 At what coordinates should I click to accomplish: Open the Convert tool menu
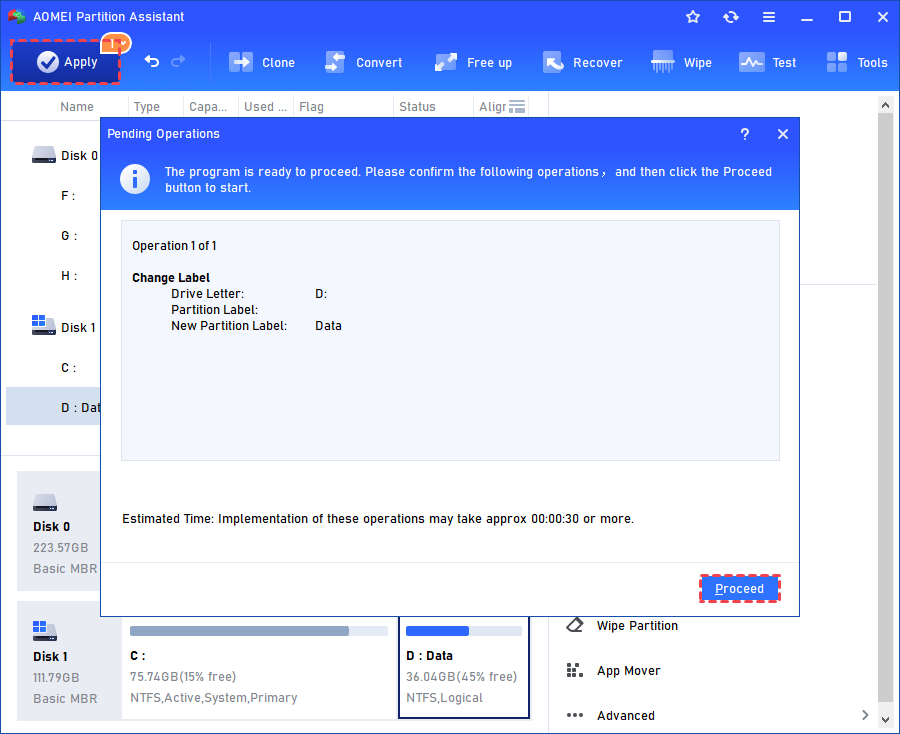pyautogui.click(x=363, y=63)
